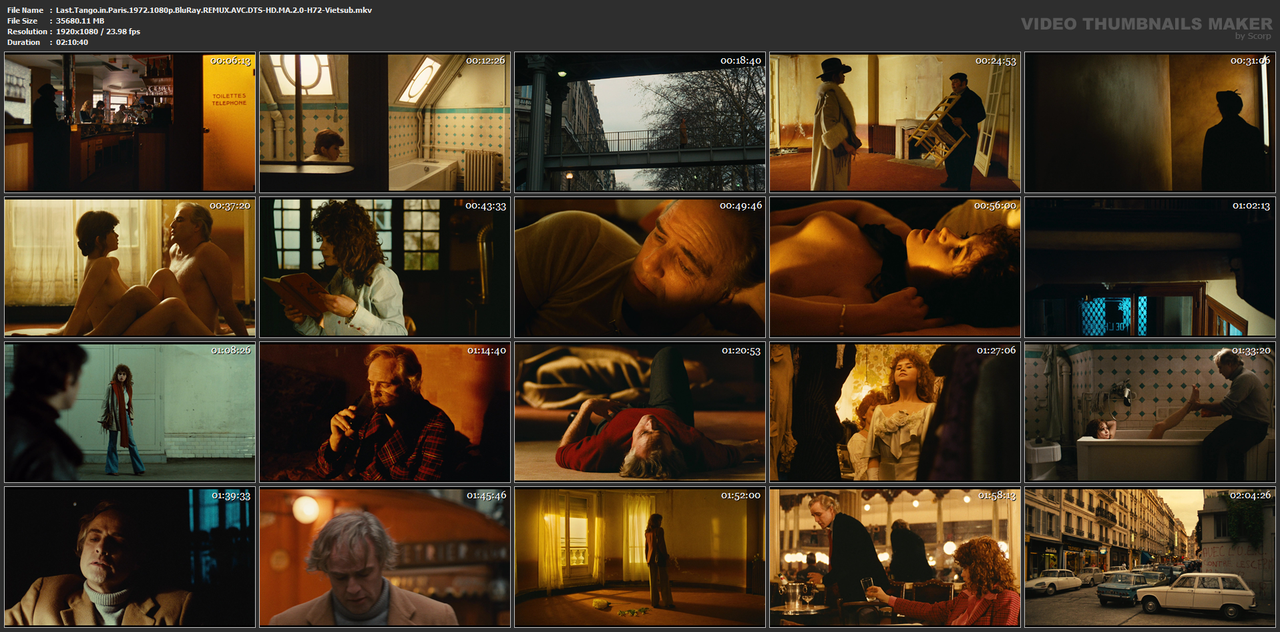Click the elevated bridge thumbnail at 00:18:40

(x=640, y=123)
